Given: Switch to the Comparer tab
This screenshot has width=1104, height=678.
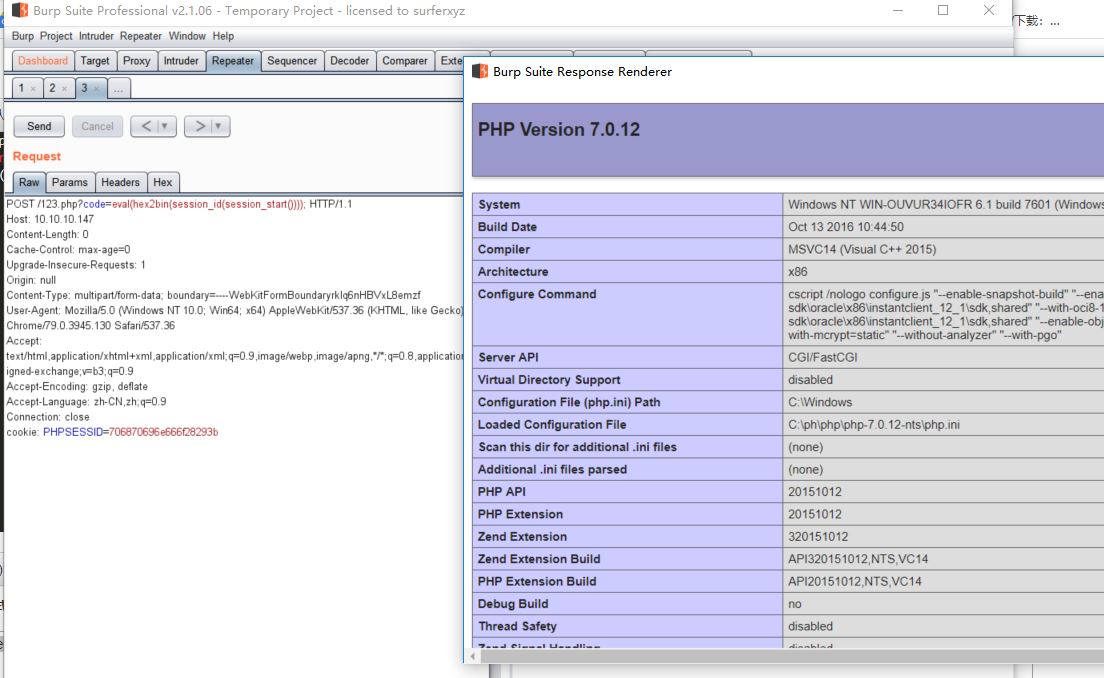Looking at the screenshot, I should pyautogui.click(x=405, y=61).
